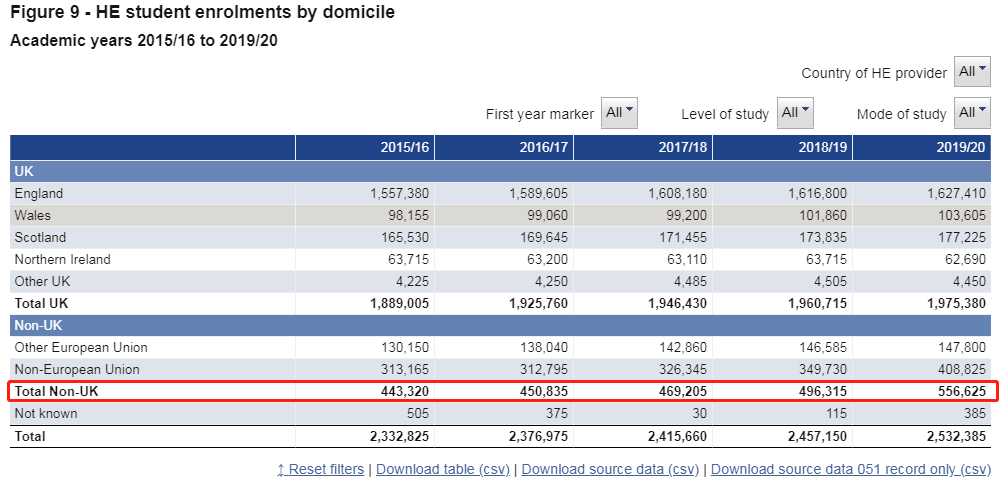Select the 2016/17 column header

(x=544, y=147)
